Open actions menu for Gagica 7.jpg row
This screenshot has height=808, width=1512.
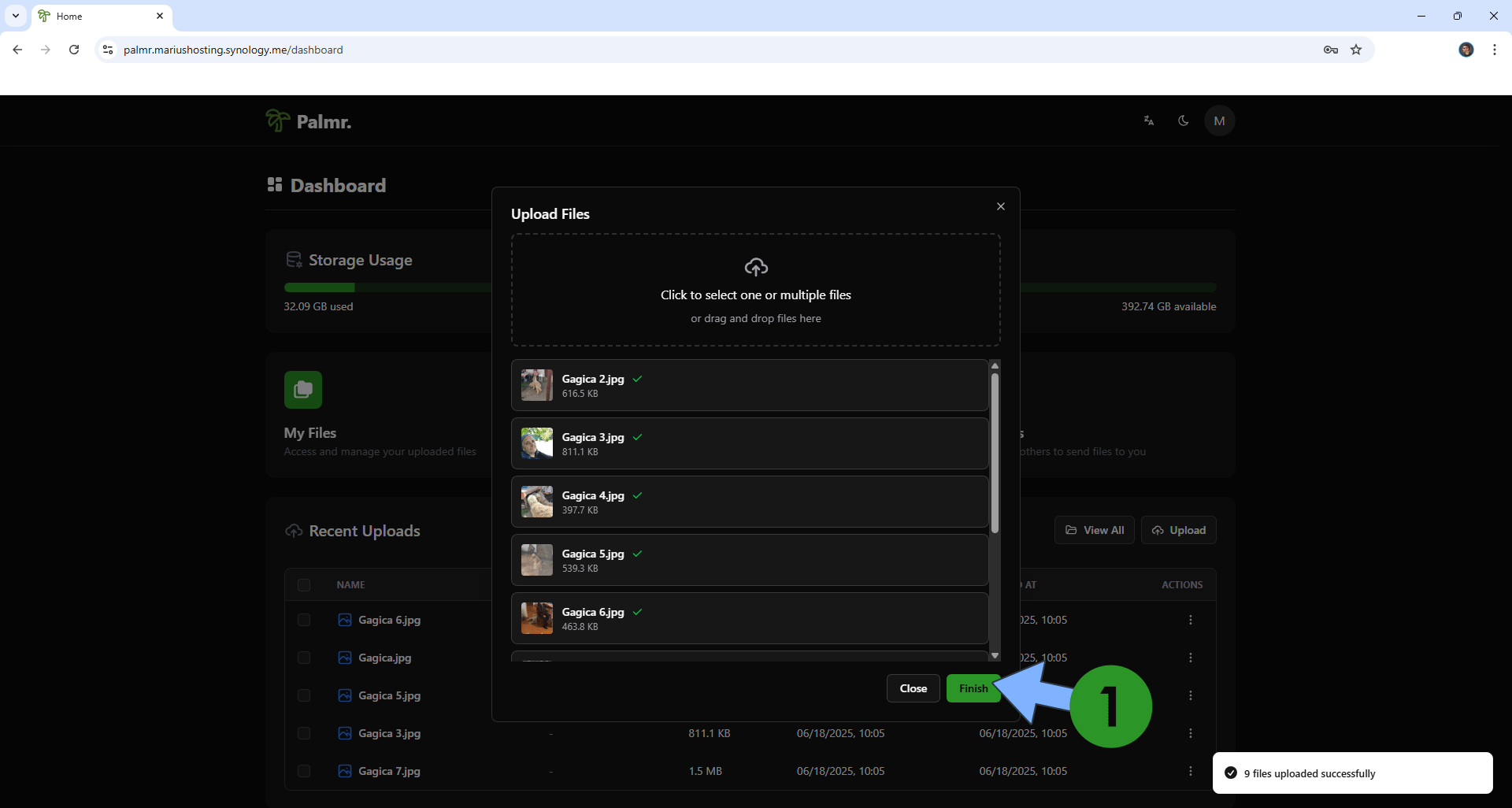coord(1191,771)
